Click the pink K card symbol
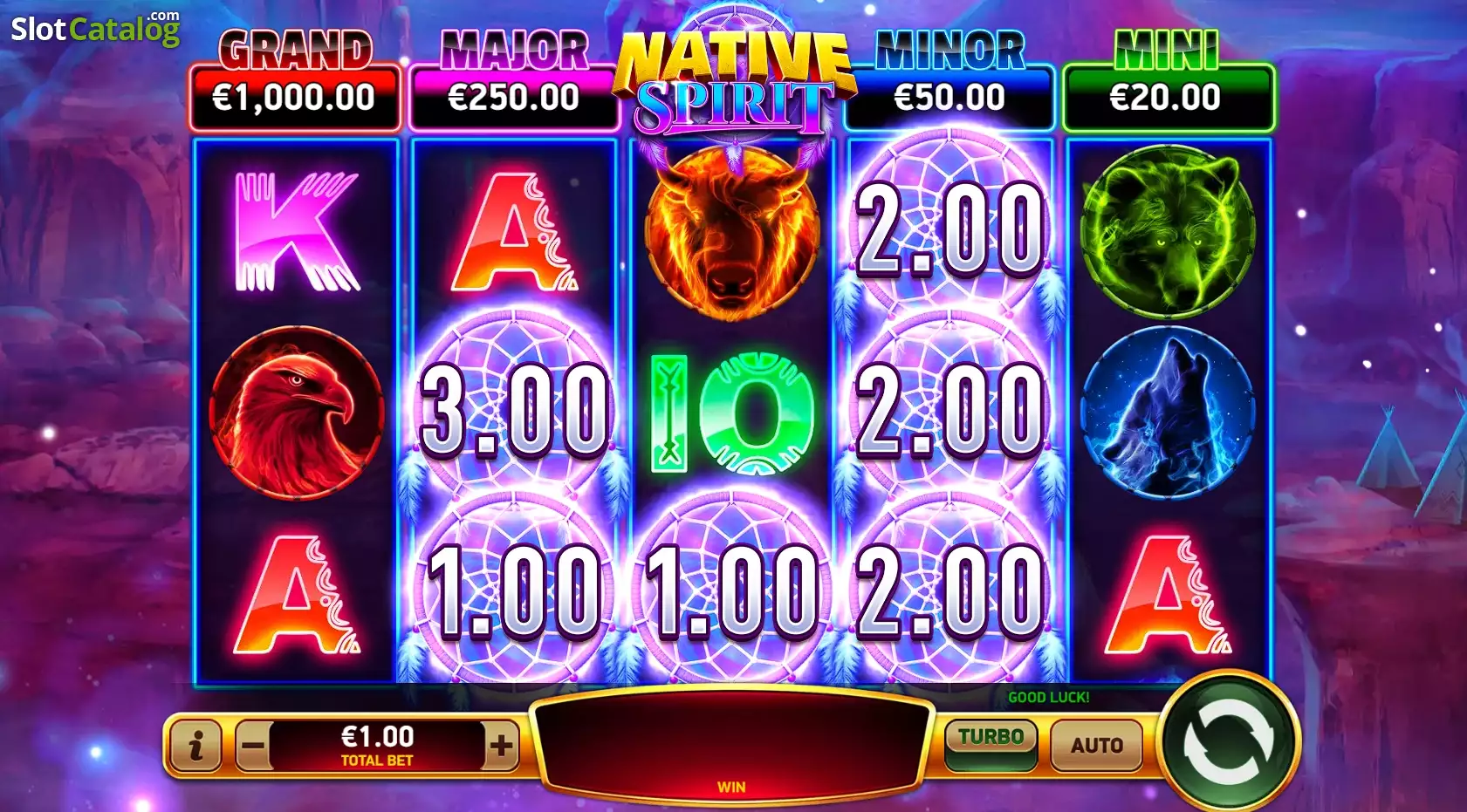This screenshot has height=812, width=1467. 297,231
